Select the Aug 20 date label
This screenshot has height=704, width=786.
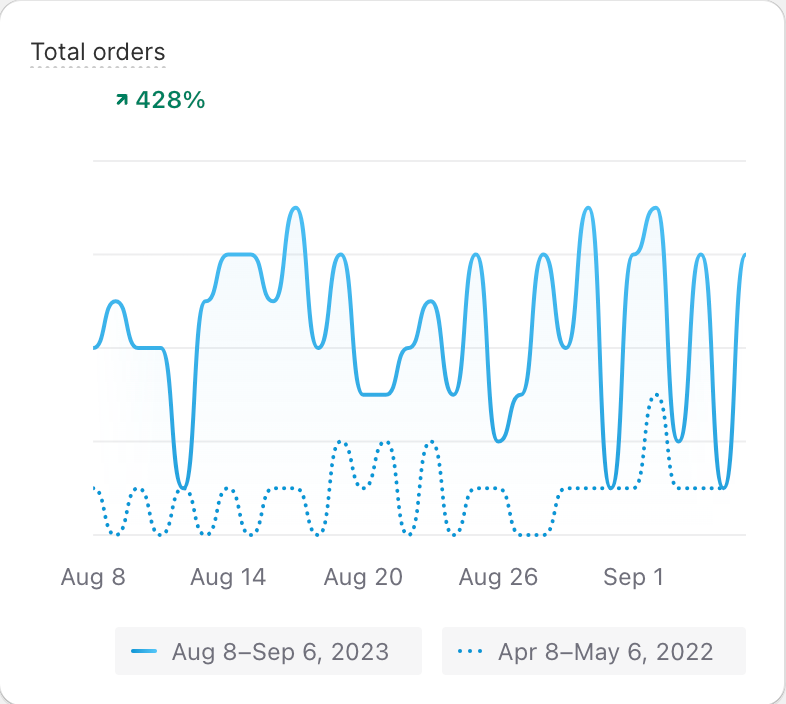click(x=363, y=577)
